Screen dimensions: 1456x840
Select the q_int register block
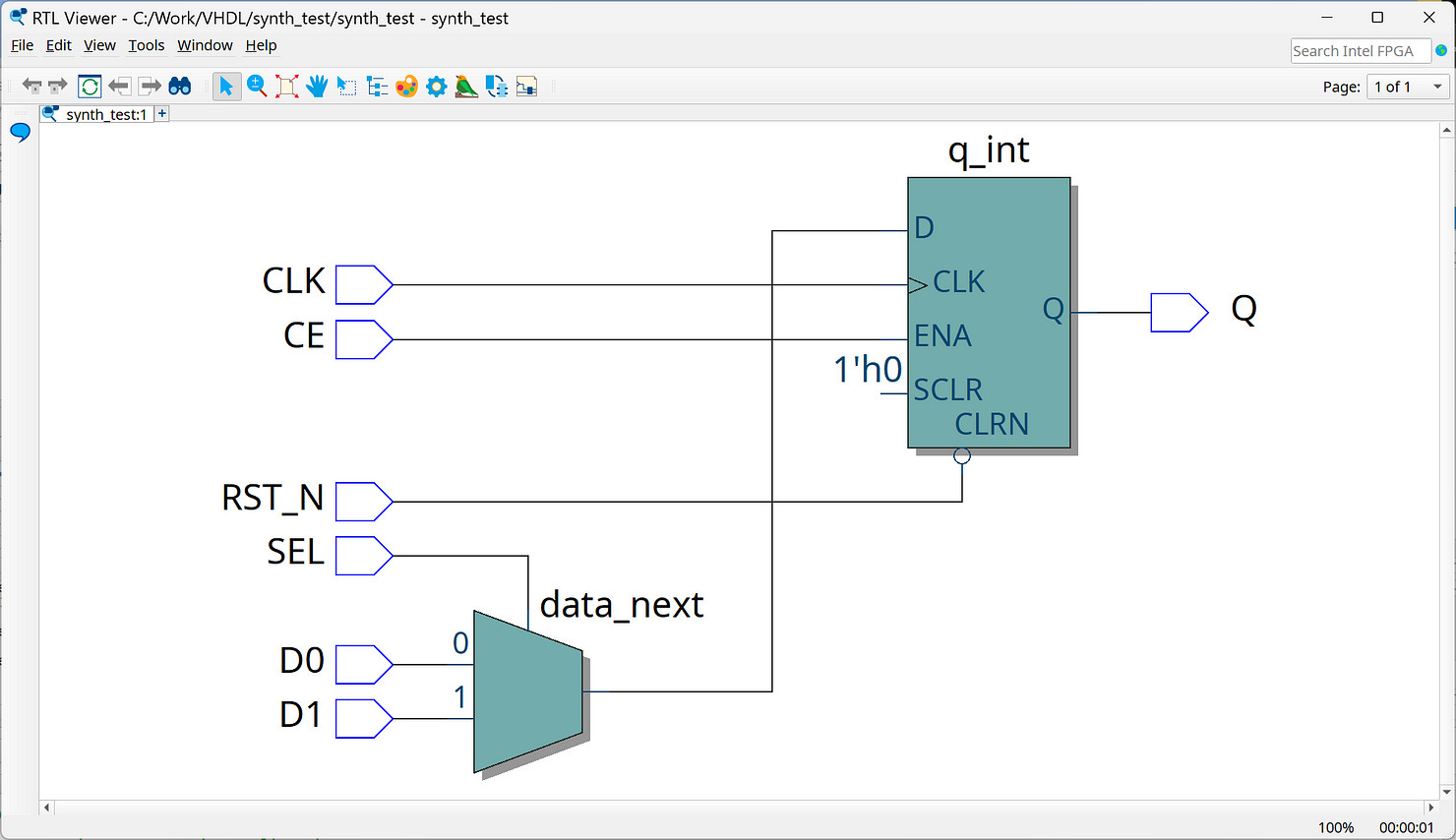[989, 313]
